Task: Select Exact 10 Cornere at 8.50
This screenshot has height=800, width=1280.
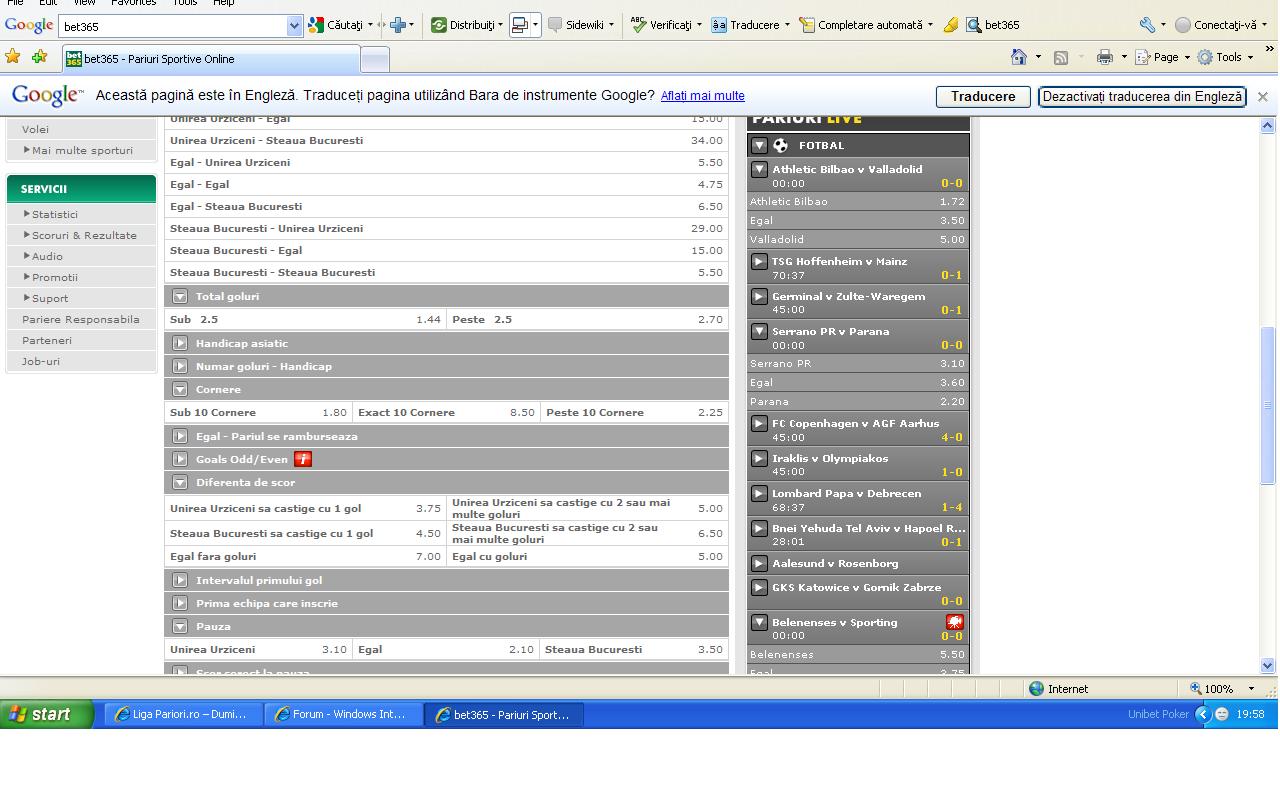Action: point(446,412)
